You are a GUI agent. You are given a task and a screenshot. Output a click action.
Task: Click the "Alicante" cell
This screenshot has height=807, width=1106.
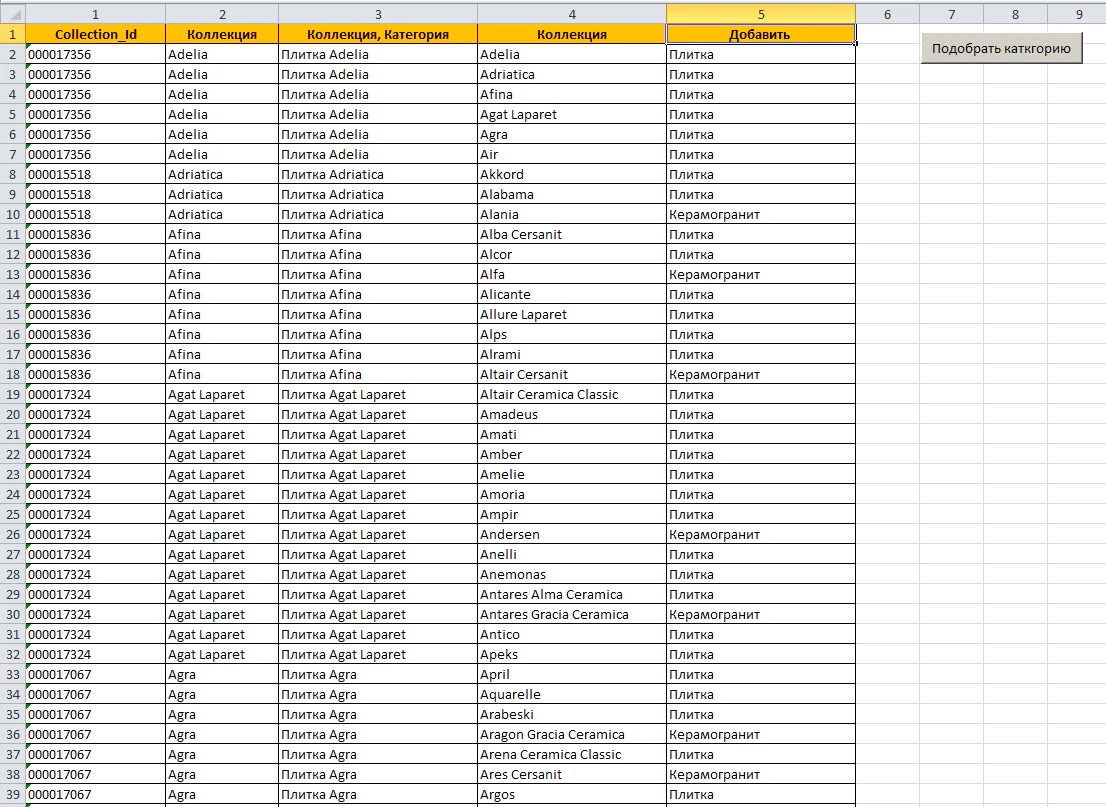tap(572, 294)
